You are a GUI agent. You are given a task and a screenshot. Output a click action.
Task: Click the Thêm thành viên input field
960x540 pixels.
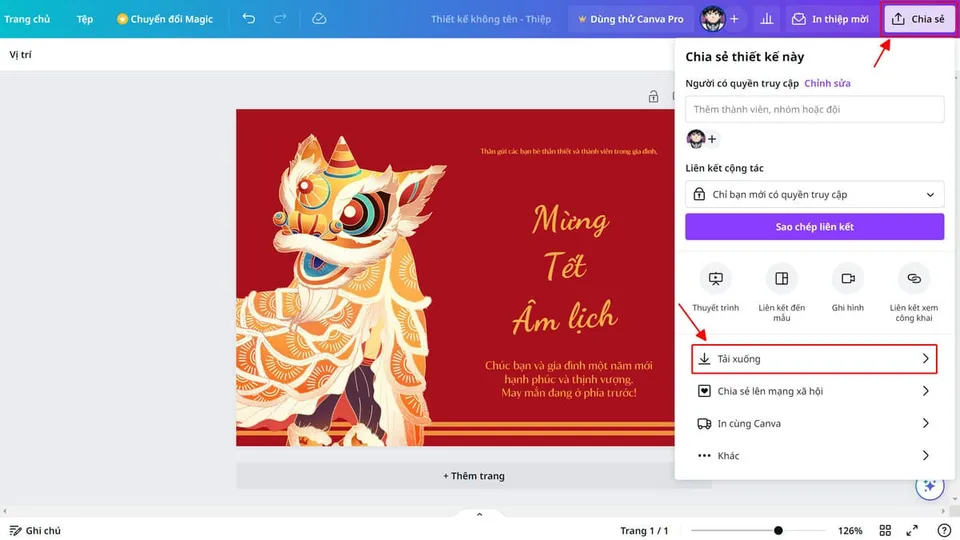(814, 109)
